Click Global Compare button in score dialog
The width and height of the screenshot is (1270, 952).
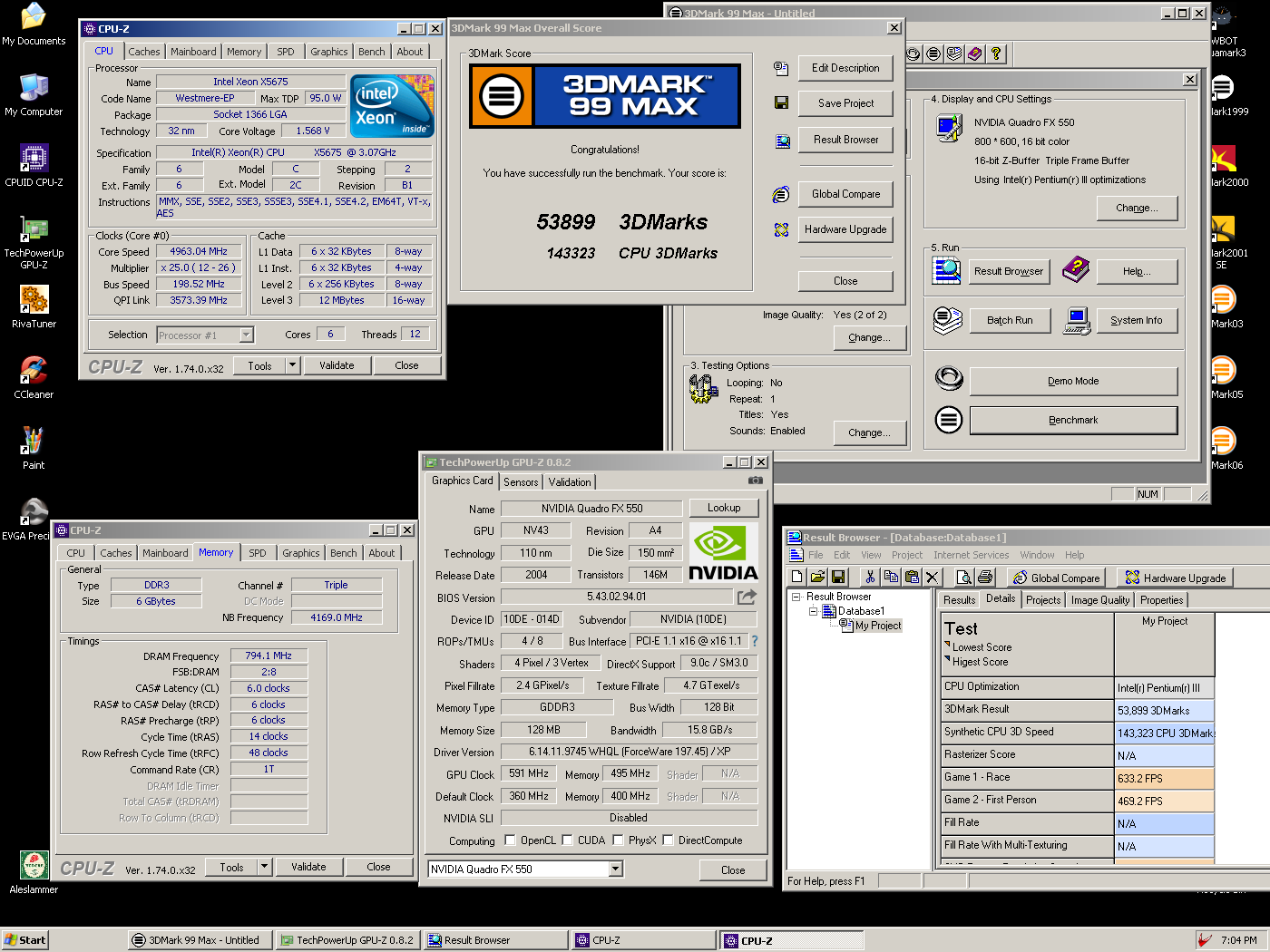pyautogui.click(x=845, y=194)
